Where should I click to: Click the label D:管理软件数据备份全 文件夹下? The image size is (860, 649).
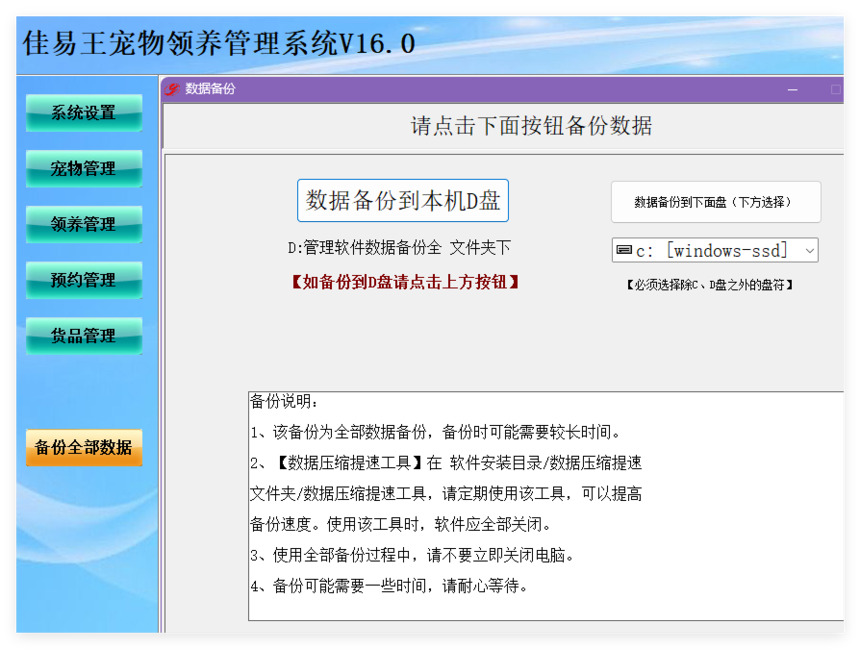pyautogui.click(x=399, y=248)
